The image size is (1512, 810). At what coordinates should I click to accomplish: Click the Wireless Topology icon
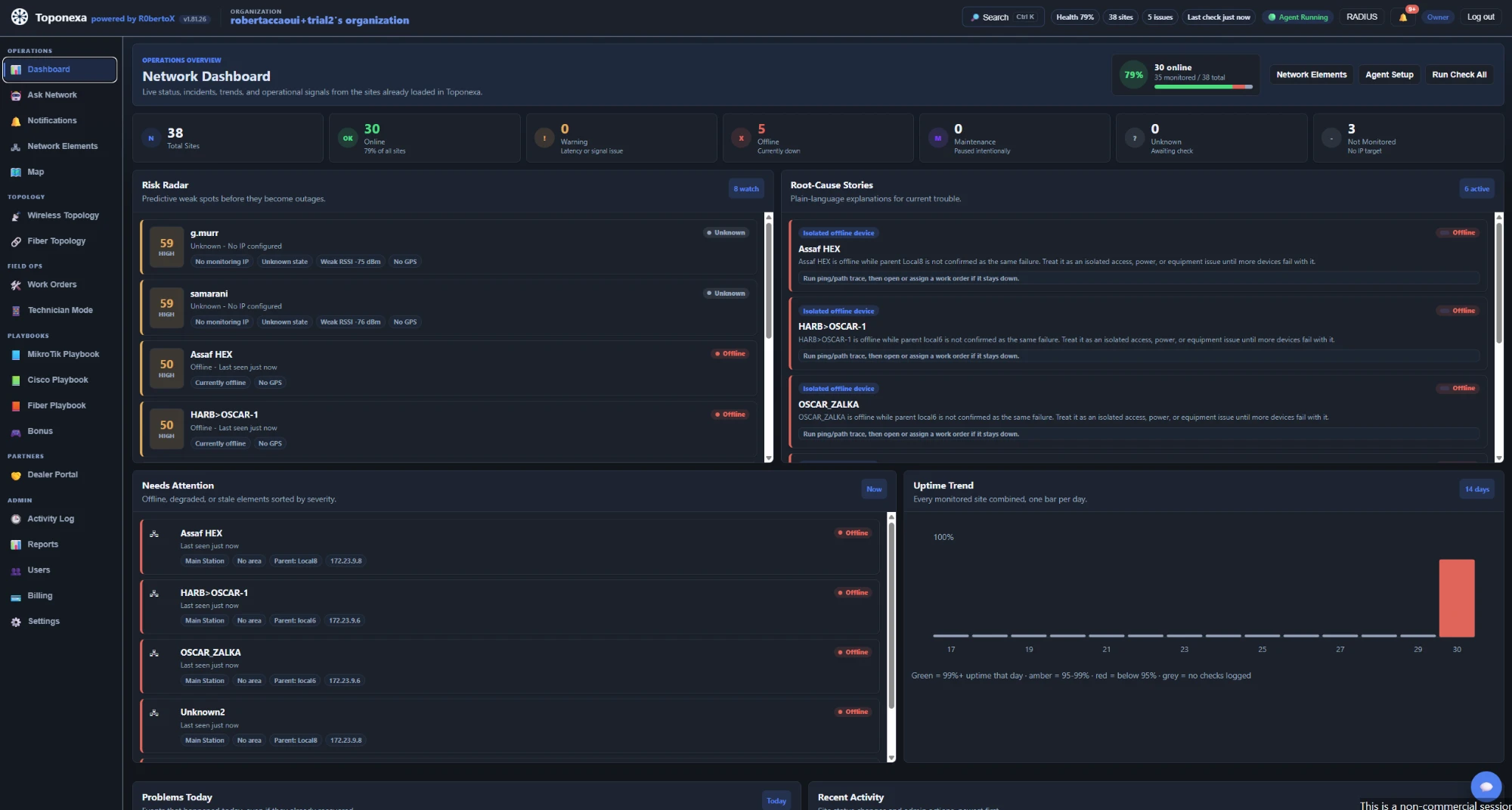(x=16, y=216)
